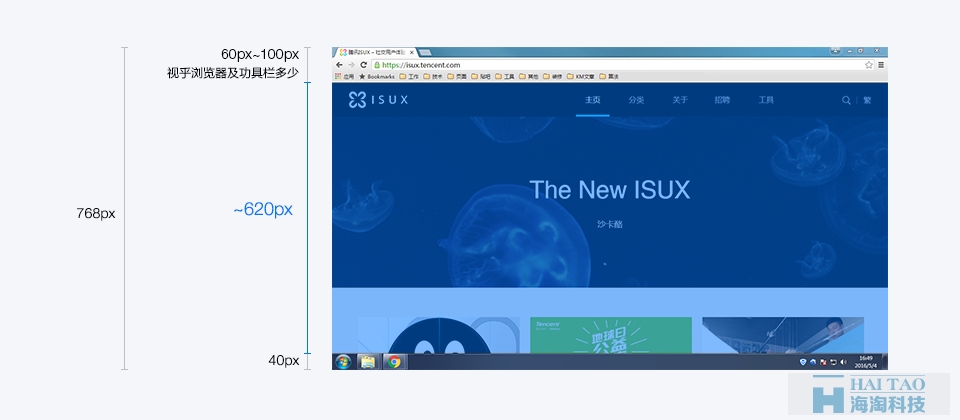Click the browser Back arrow
This screenshot has height=420, width=960.
(x=339, y=65)
